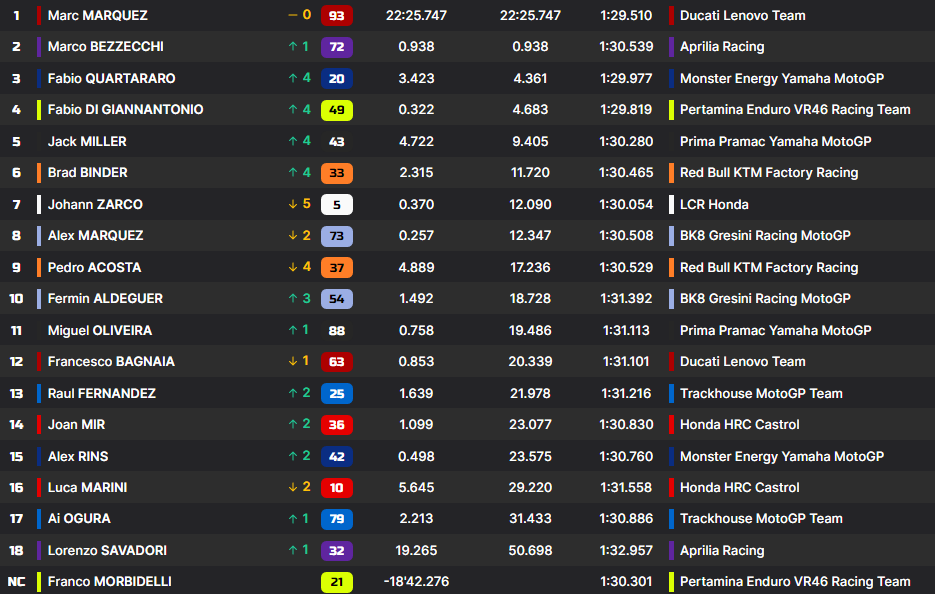Viewport: 935px width, 594px height.
Task: Click Jack Miller's number 43 badge
Action: coord(336,142)
